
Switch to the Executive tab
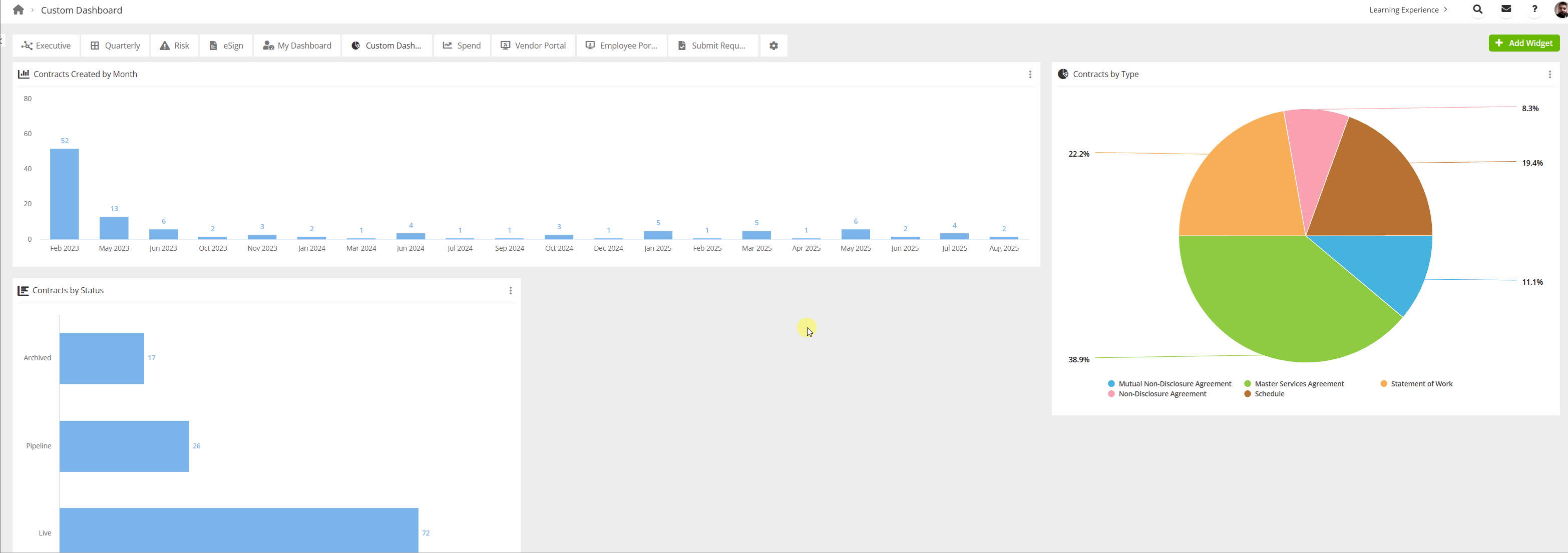46,46
